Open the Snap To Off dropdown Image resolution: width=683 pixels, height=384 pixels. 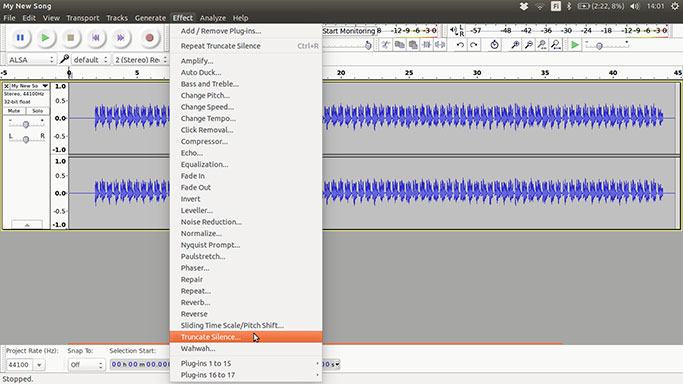point(87,365)
